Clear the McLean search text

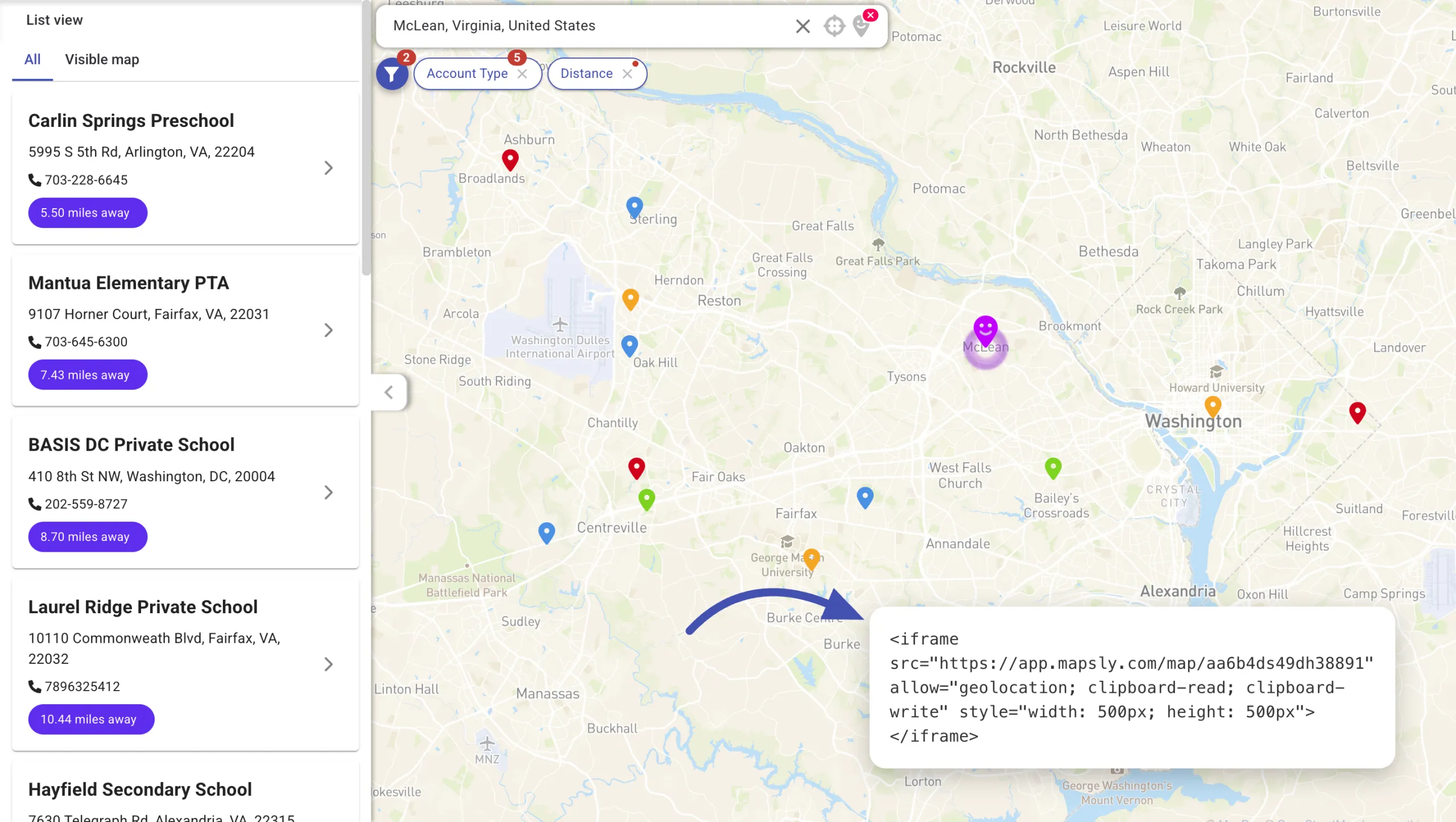coord(803,26)
